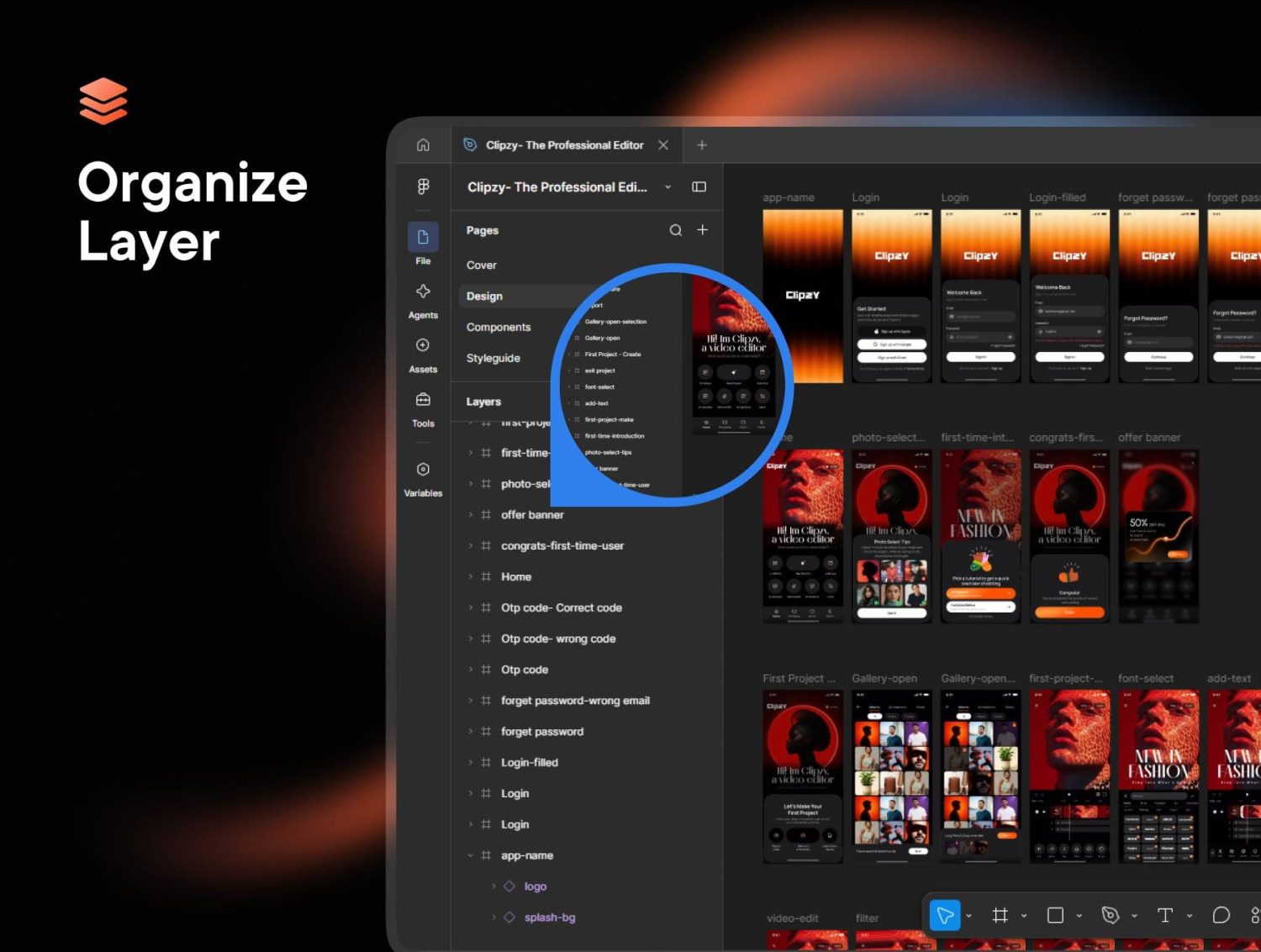Select the offer banner frame on the canvas

click(x=1158, y=536)
